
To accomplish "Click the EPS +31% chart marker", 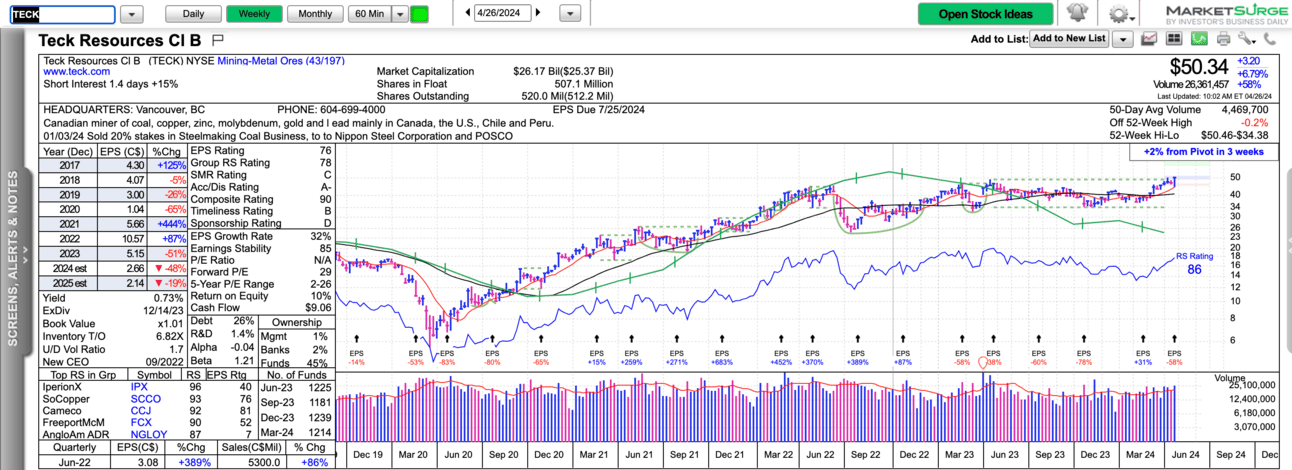I will point(1143,357).
